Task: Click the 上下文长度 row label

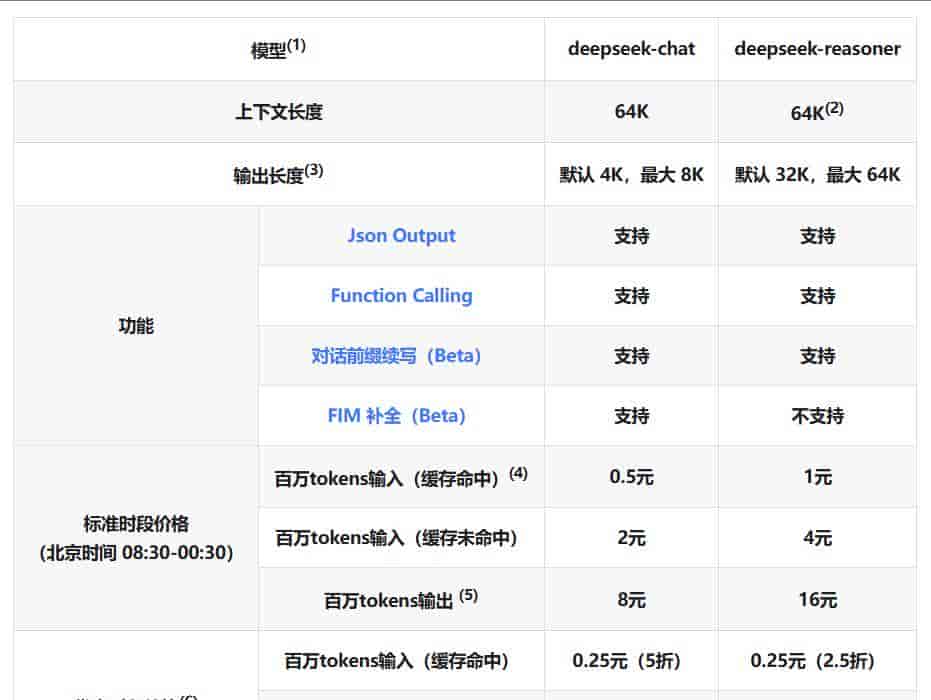Action: pyautogui.click(x=278, y=112)
